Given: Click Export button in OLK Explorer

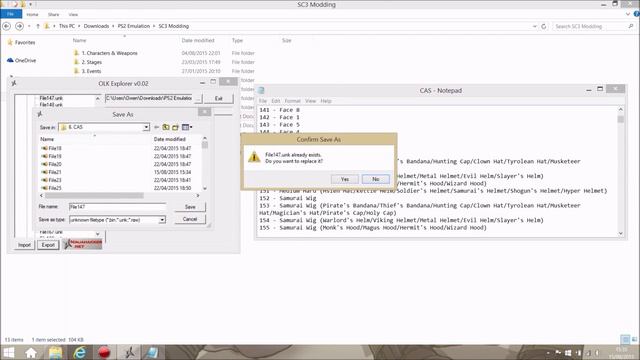Looking at the screenshot, I should 48,245.
